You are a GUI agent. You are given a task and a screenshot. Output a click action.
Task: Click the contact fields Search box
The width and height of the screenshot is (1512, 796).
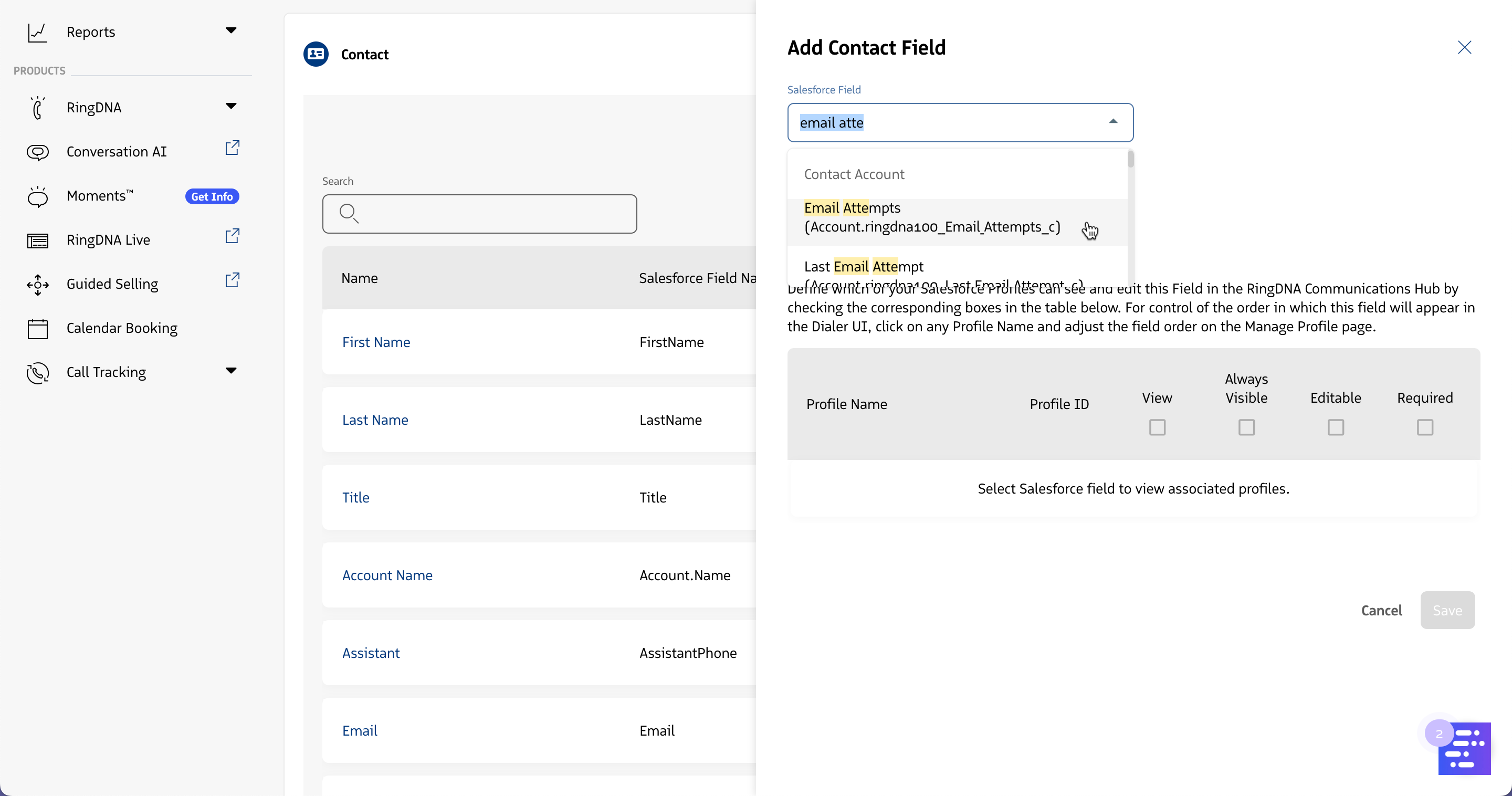[x=479, y=214]
